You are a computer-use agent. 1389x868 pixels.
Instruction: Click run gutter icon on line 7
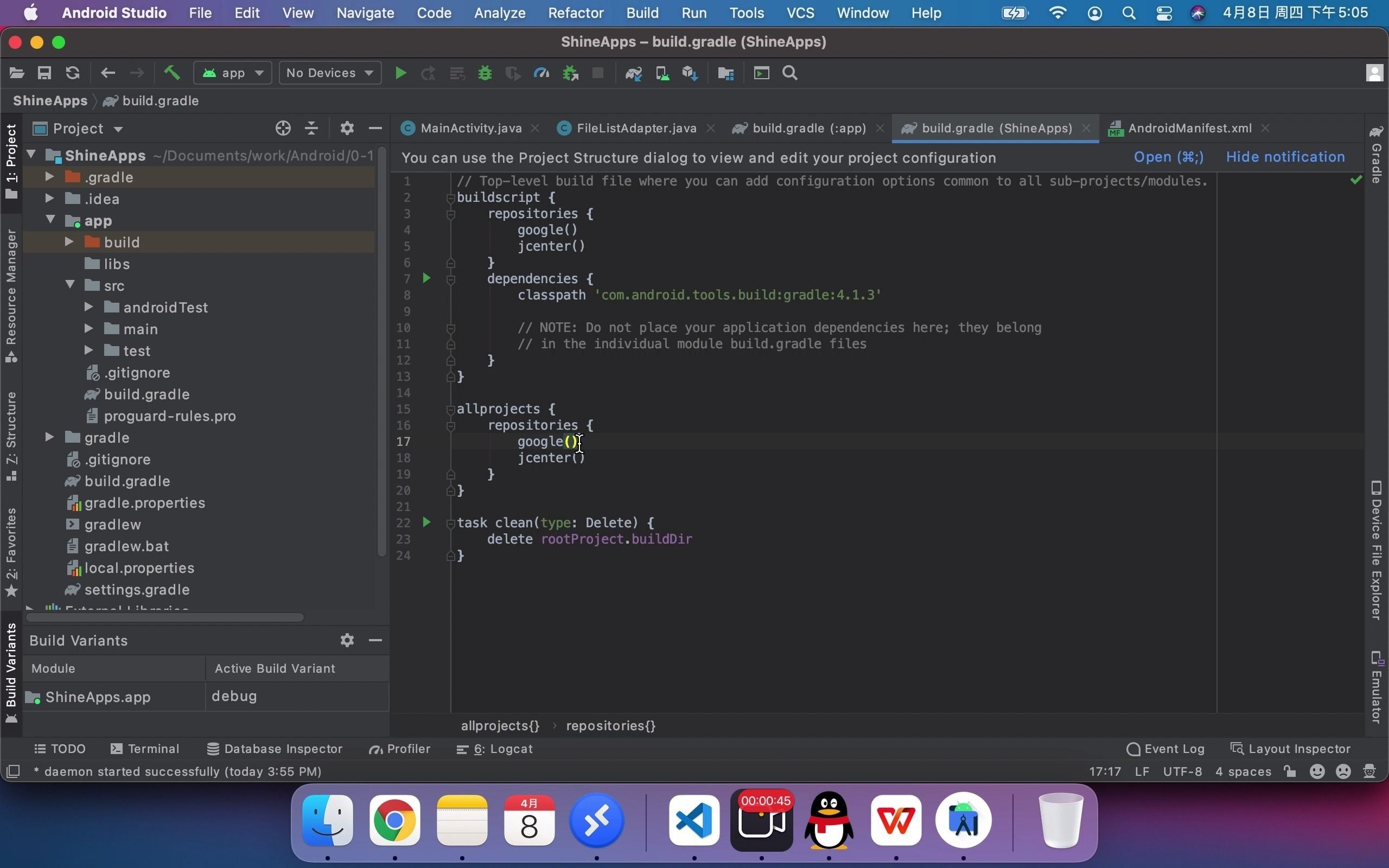pyautogui.click(x=426, y=278)
